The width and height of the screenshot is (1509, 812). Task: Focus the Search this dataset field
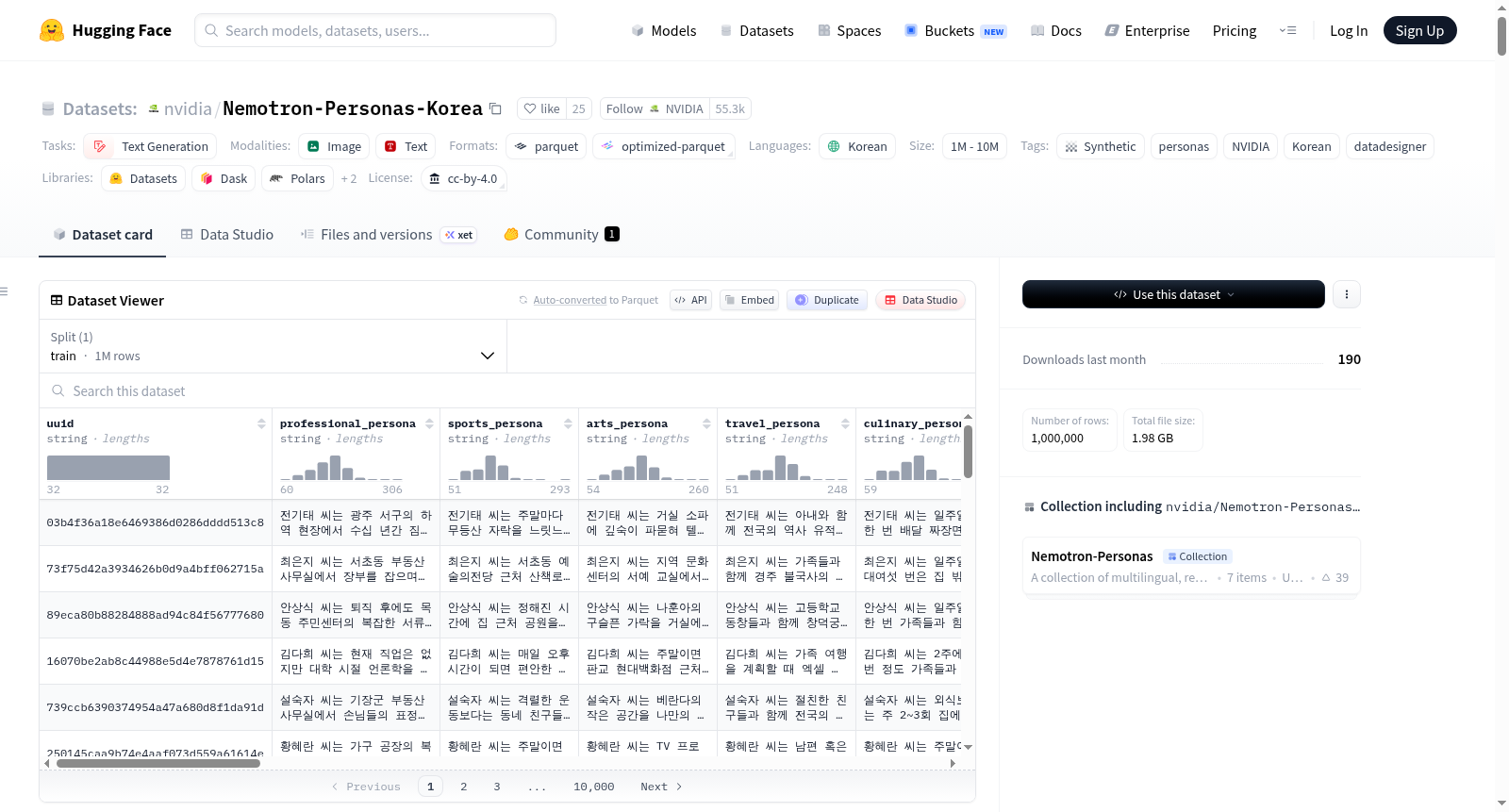coord(507,390)
